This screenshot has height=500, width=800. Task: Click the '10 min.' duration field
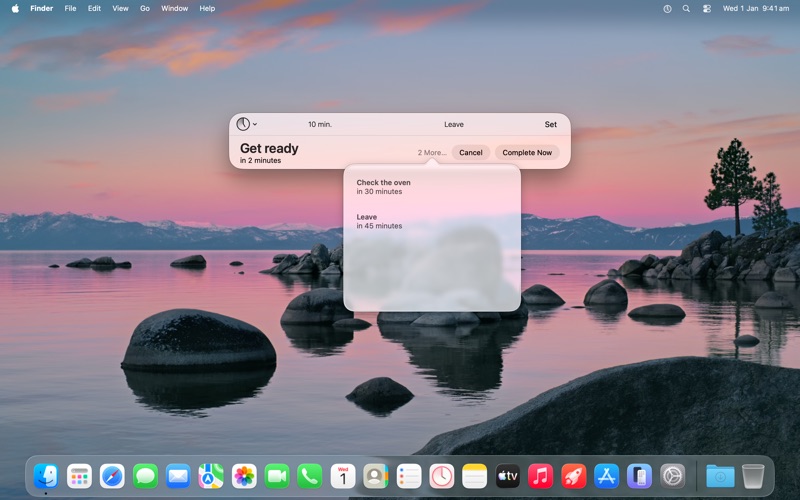coord(320,124)
